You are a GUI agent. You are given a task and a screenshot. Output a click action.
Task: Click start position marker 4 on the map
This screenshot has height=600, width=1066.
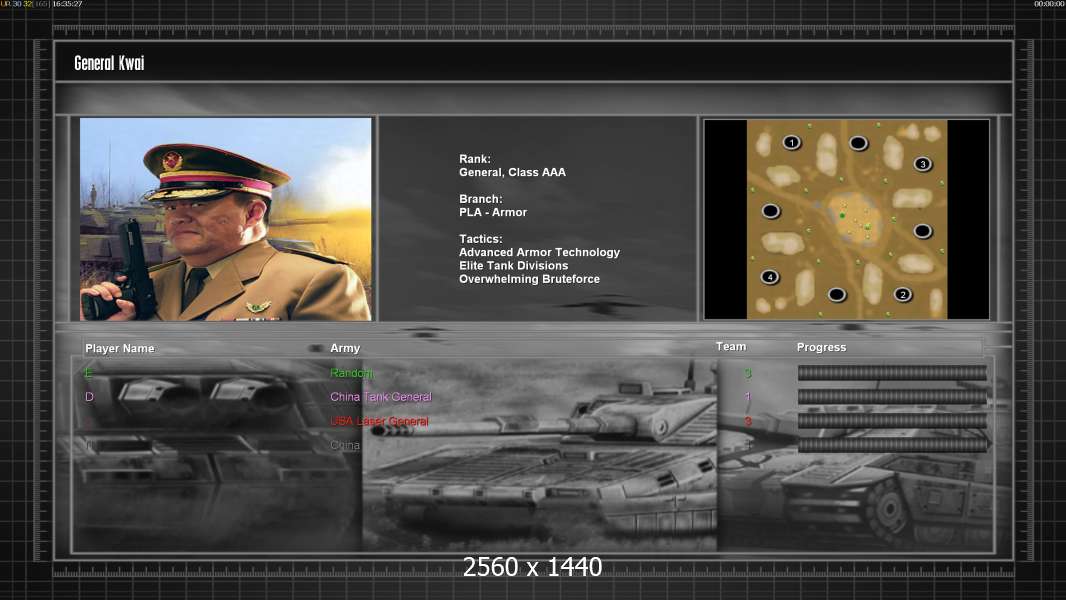[x=770, y=277]
